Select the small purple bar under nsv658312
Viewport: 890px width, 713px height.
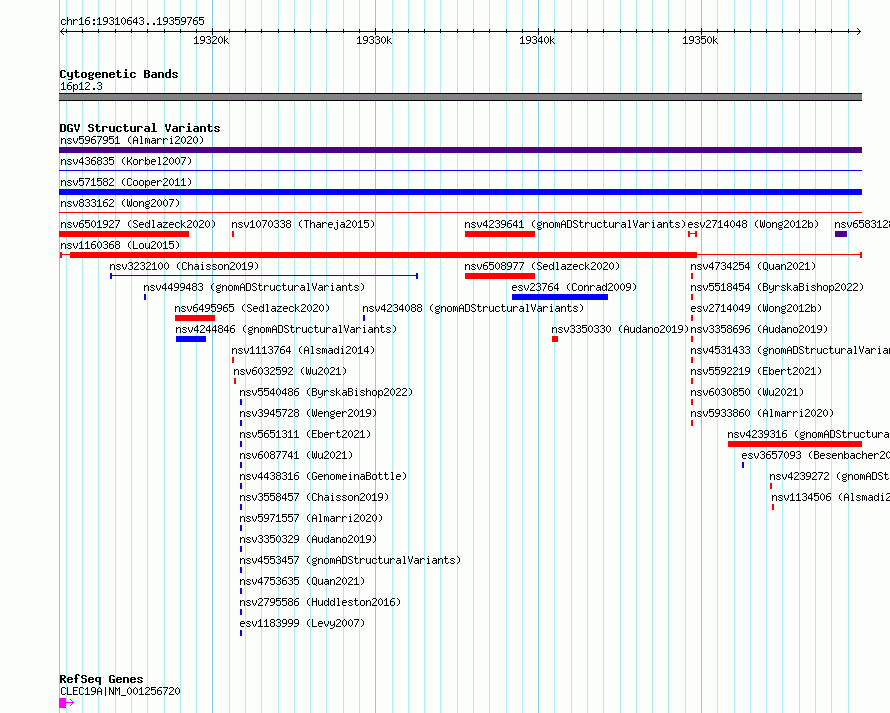(x=841, y=234)
